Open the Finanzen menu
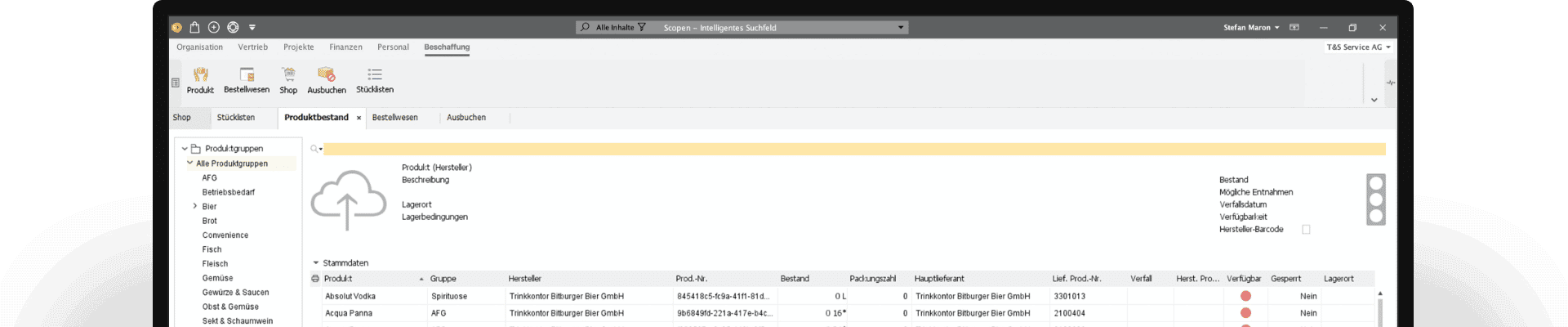This screenshot has height=327, width=1568. (345, 47)
